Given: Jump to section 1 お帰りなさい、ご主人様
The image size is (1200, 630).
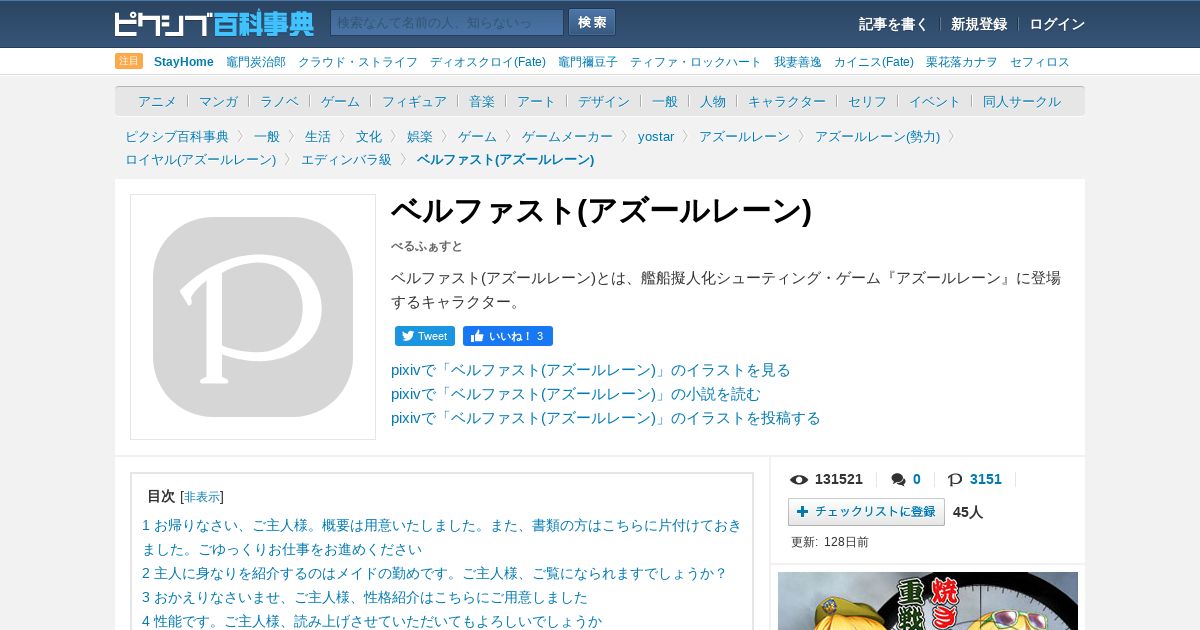Looking at the screenshot, I should (442, 537).
